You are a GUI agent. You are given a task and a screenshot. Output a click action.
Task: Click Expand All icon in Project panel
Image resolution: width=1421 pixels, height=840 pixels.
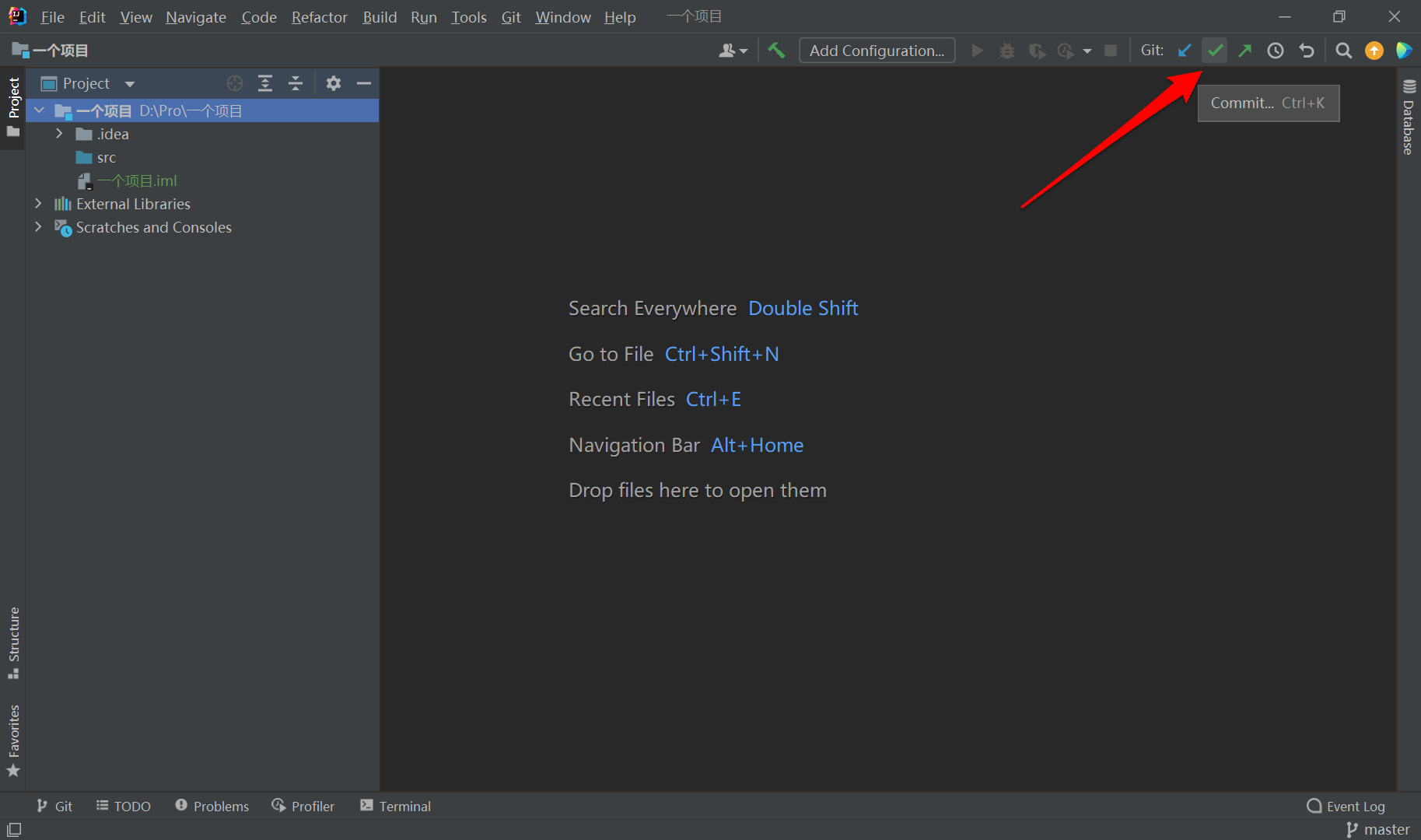tap(265, 83)
